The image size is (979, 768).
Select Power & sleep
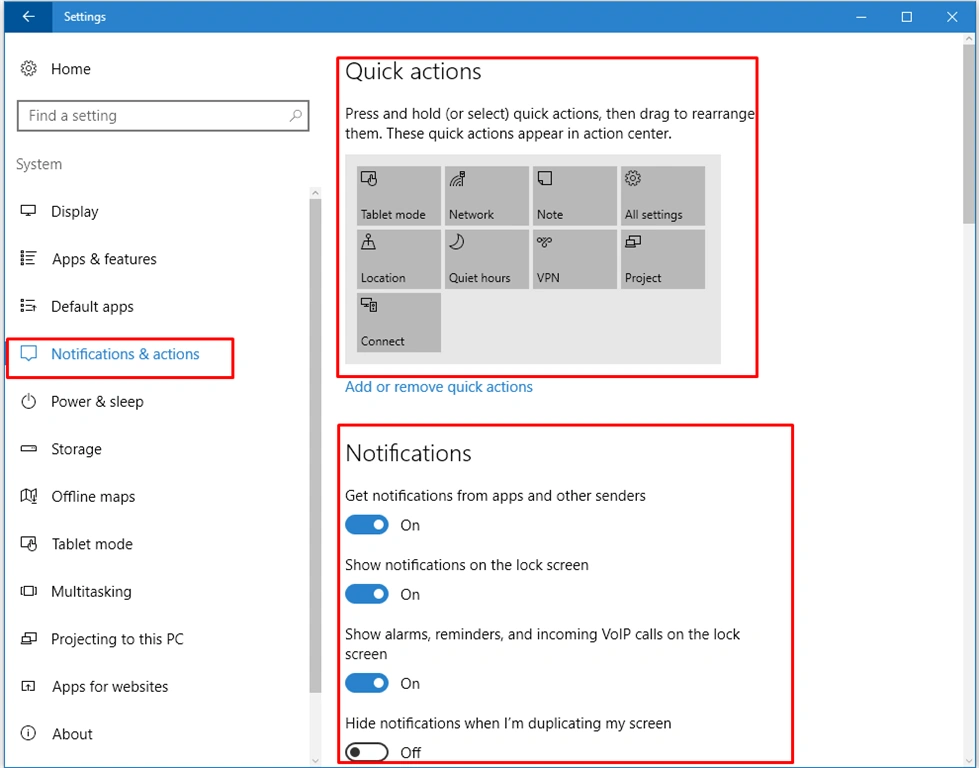click(x=97, y=401)
